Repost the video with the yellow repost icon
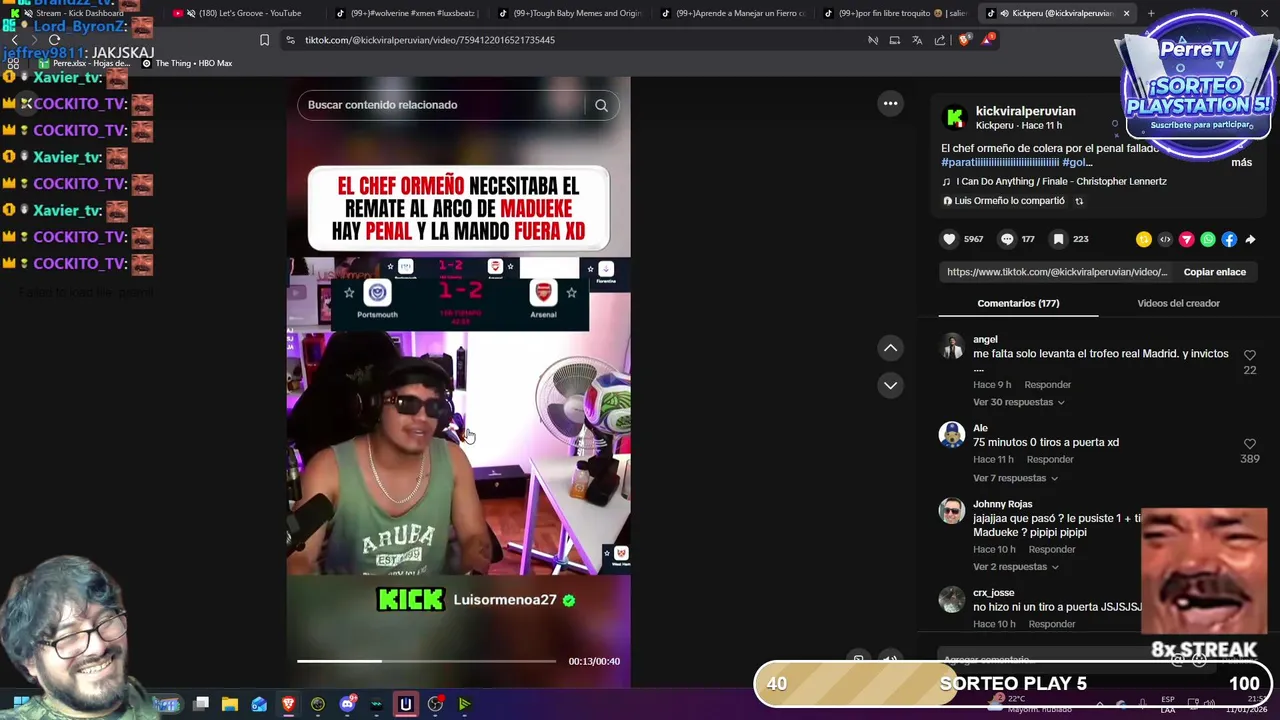This screenshot has width=1280, height=720. (x=1144, y=239)
